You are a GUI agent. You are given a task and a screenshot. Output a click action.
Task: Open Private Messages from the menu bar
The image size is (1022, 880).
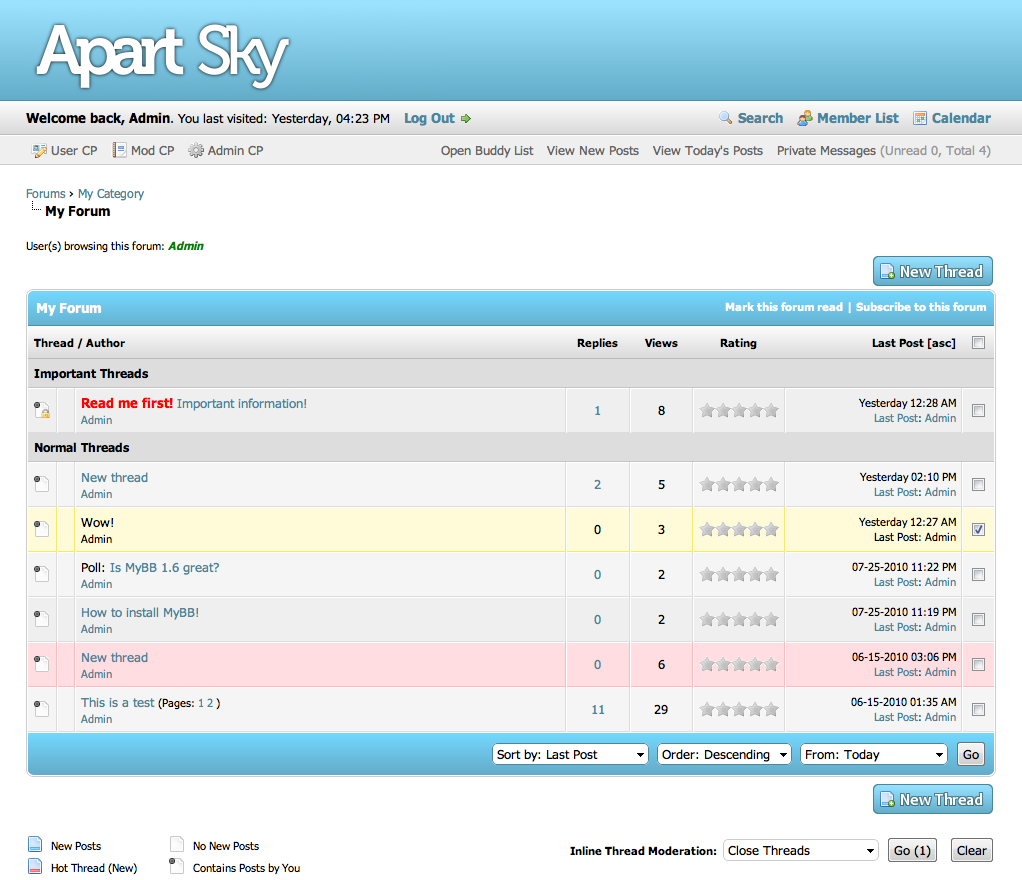826,151
